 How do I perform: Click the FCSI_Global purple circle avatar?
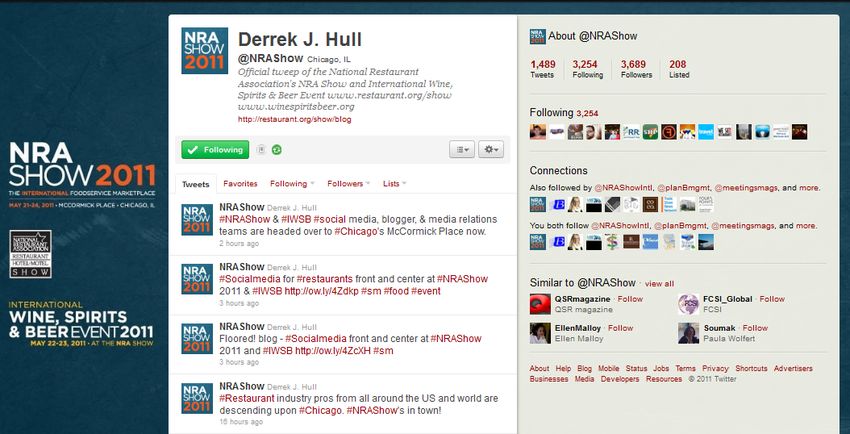coord(688,304)
